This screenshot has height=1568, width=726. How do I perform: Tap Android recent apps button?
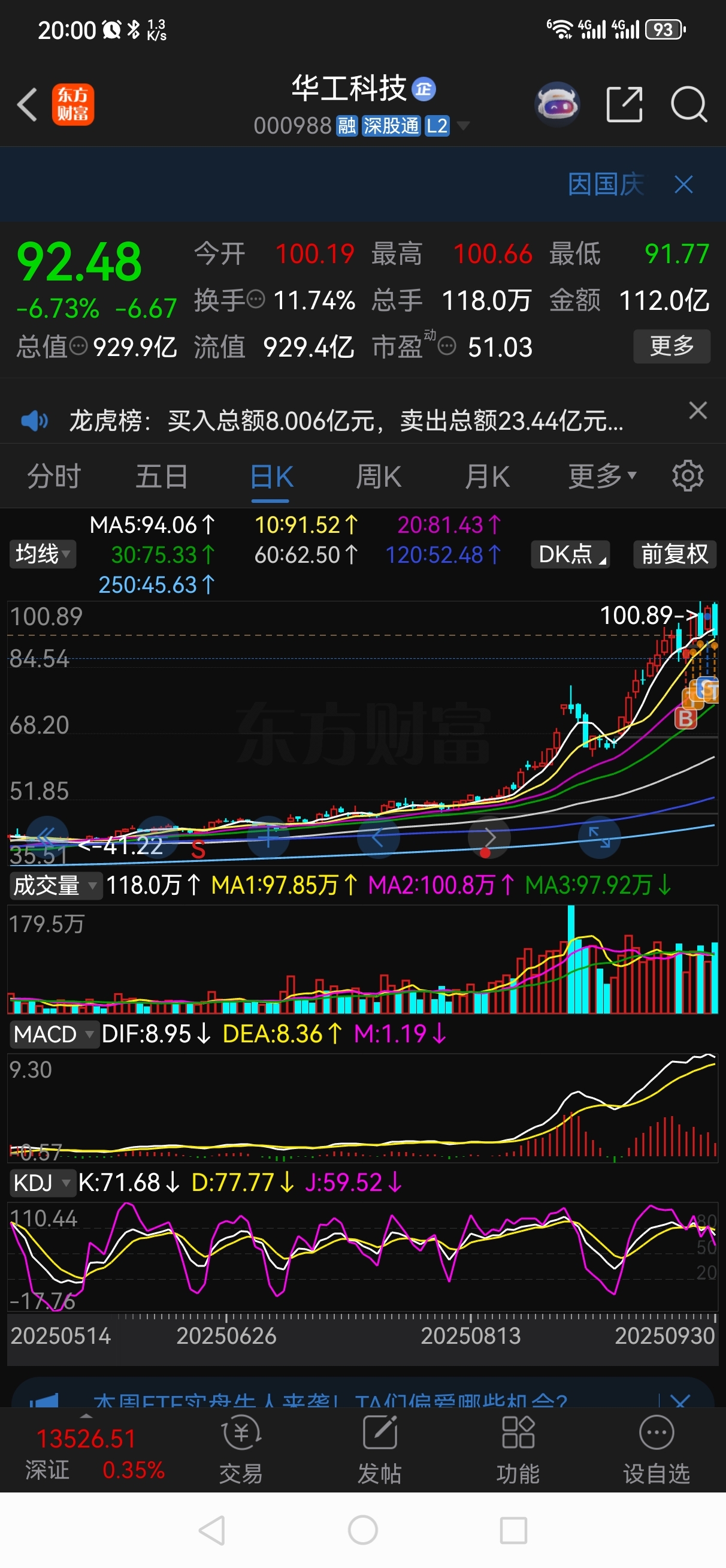click(x=513, y=1530)
